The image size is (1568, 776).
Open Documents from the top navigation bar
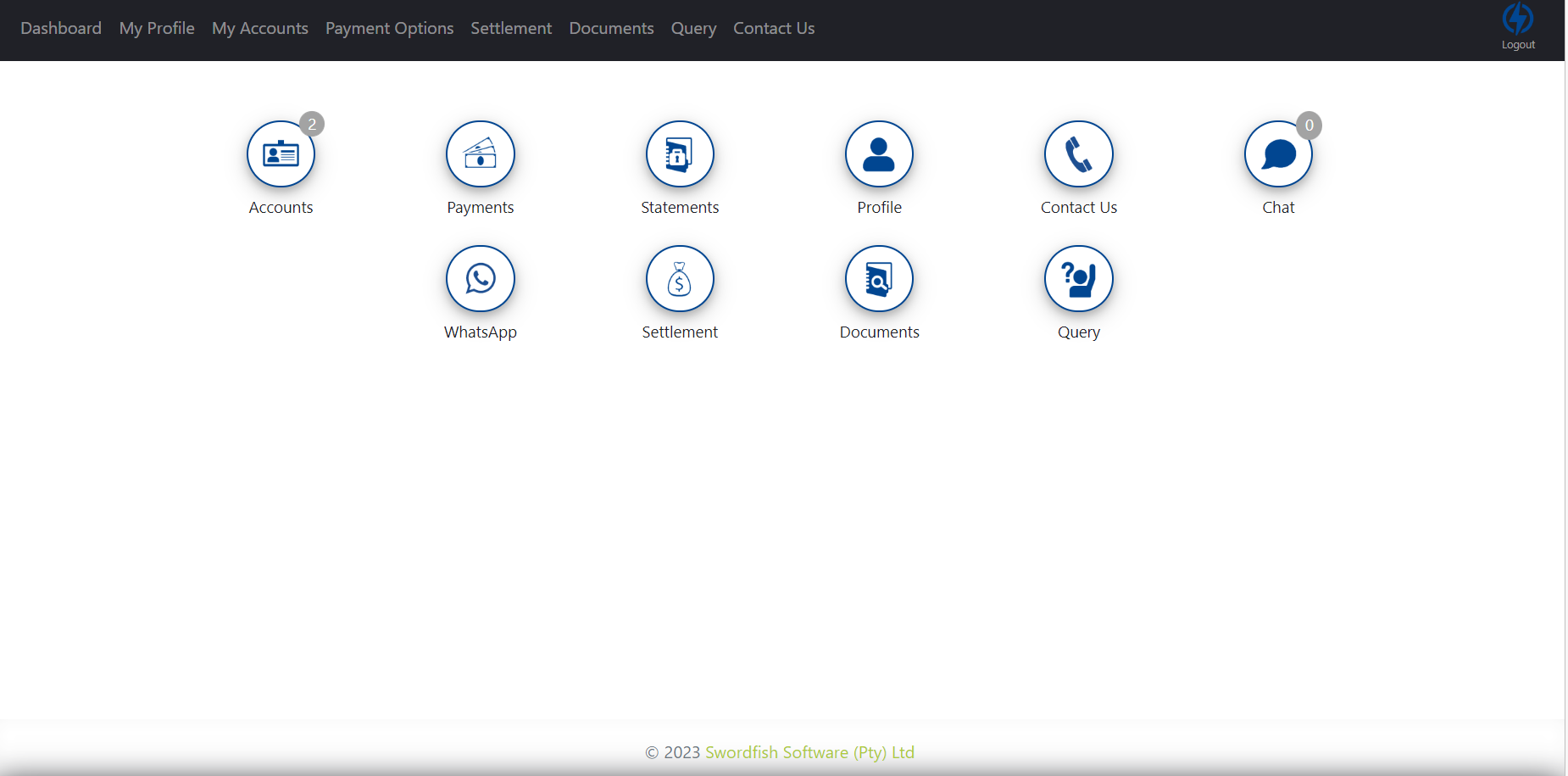pyautogui.click(x=611, y=28)
